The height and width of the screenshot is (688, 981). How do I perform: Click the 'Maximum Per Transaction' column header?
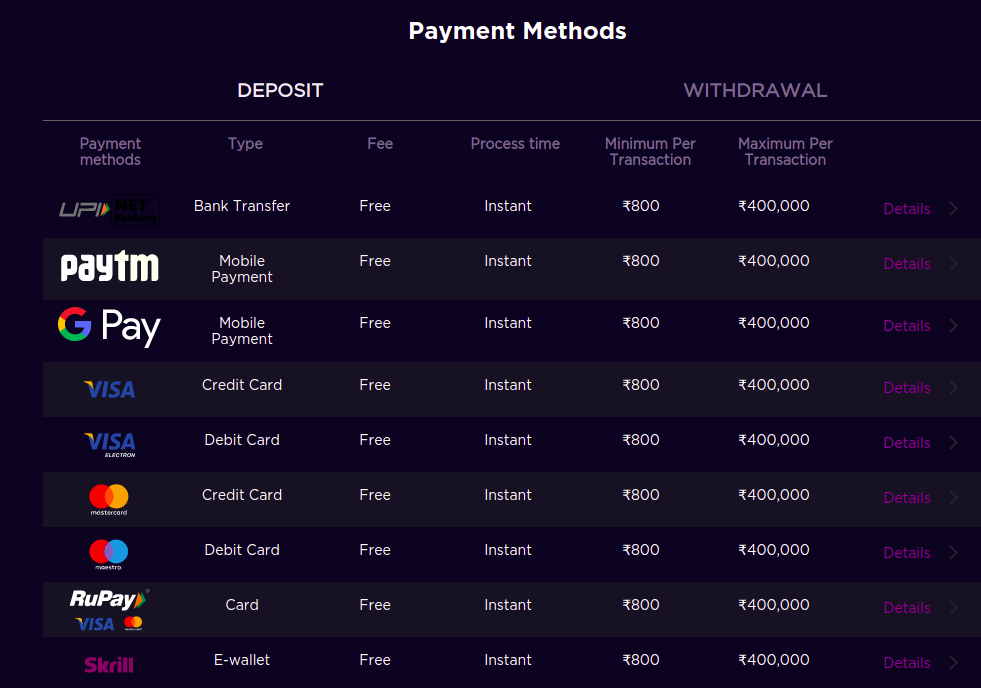[785, 151]
